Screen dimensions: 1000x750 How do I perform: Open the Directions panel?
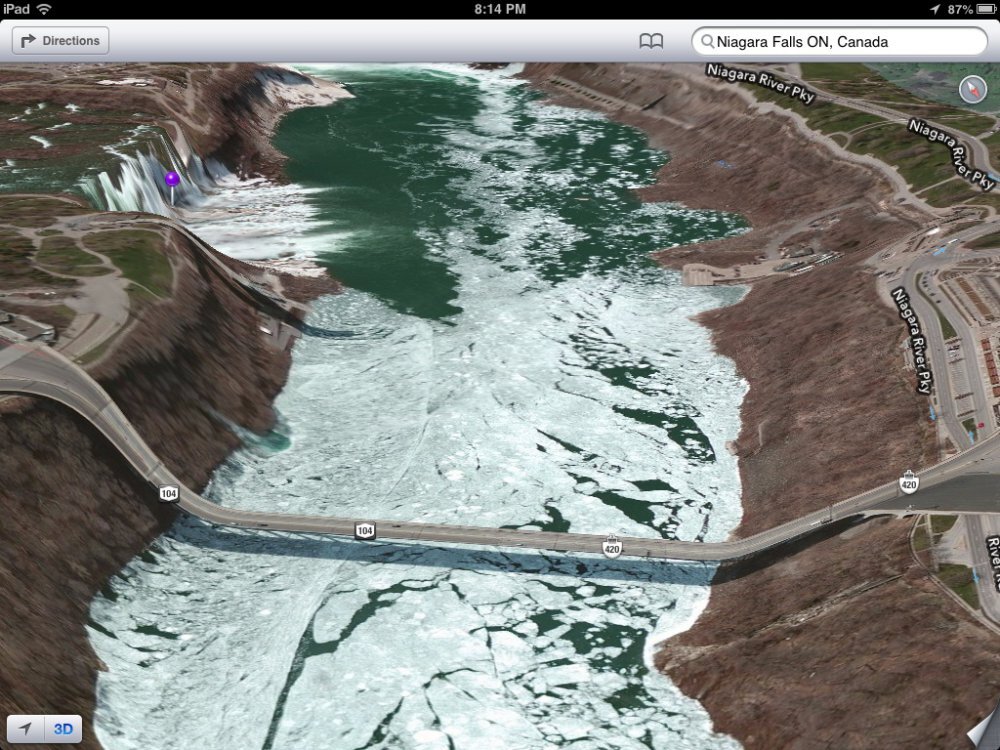tap(59, 40)
